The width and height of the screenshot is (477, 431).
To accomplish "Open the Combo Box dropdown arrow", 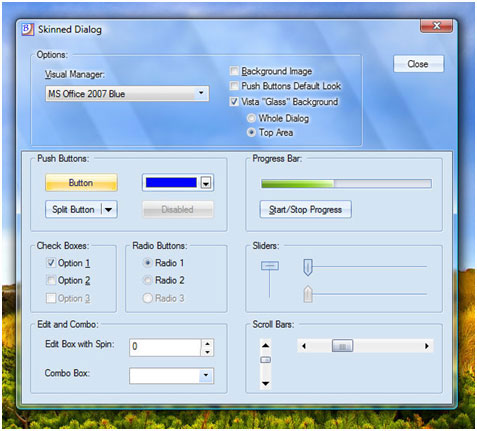I will [206, 375].
